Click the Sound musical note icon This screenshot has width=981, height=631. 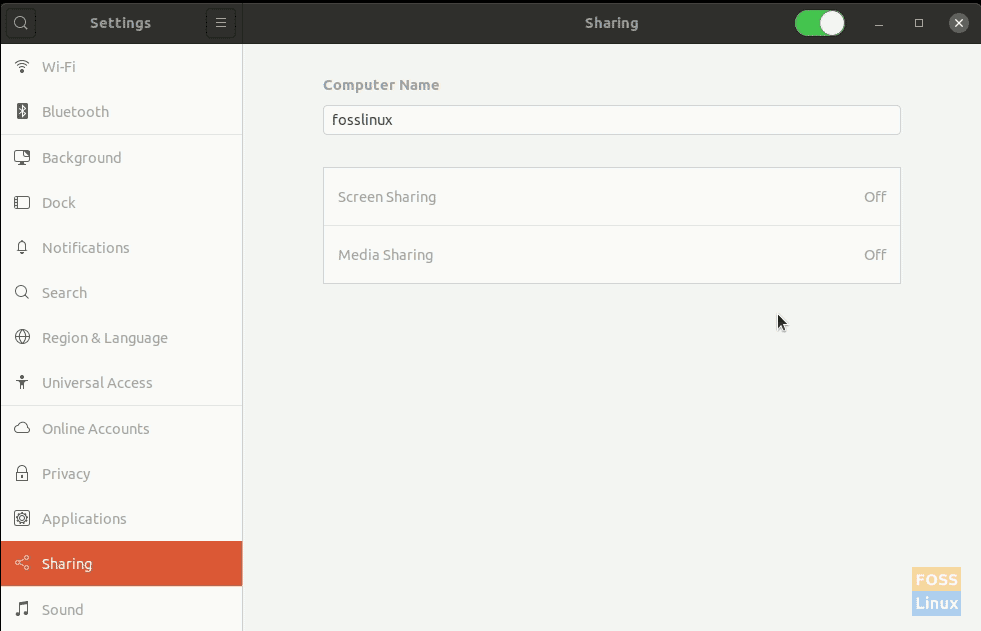tap(21, 609)
